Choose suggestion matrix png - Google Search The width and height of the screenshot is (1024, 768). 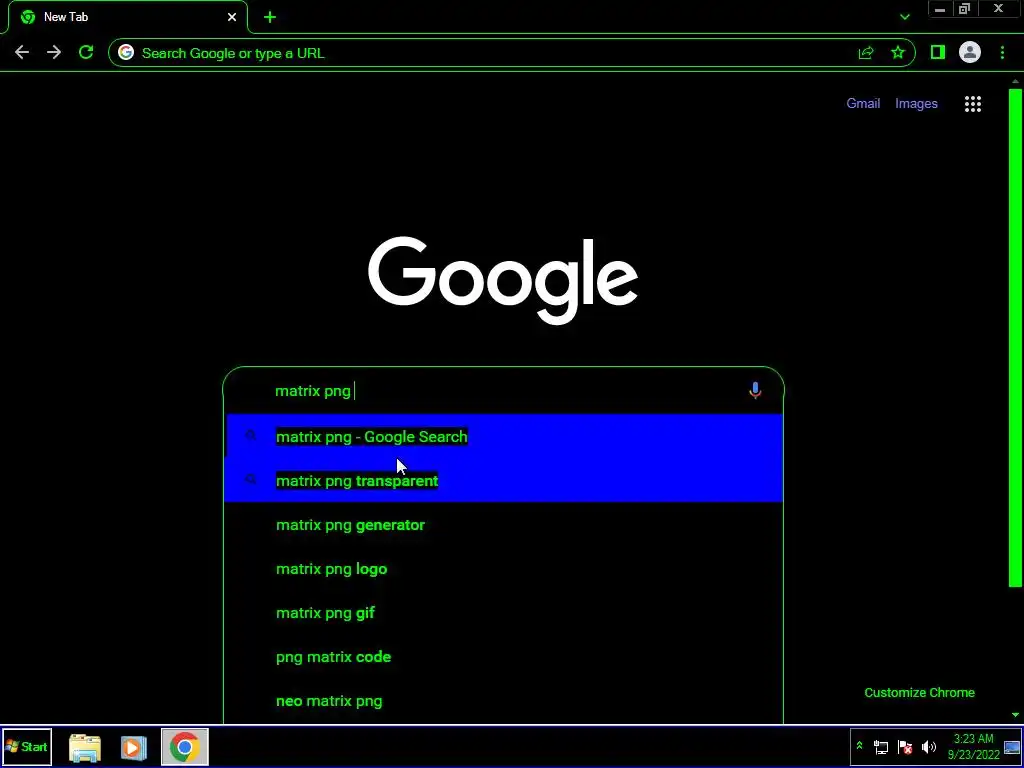click(x=503, y=436)
